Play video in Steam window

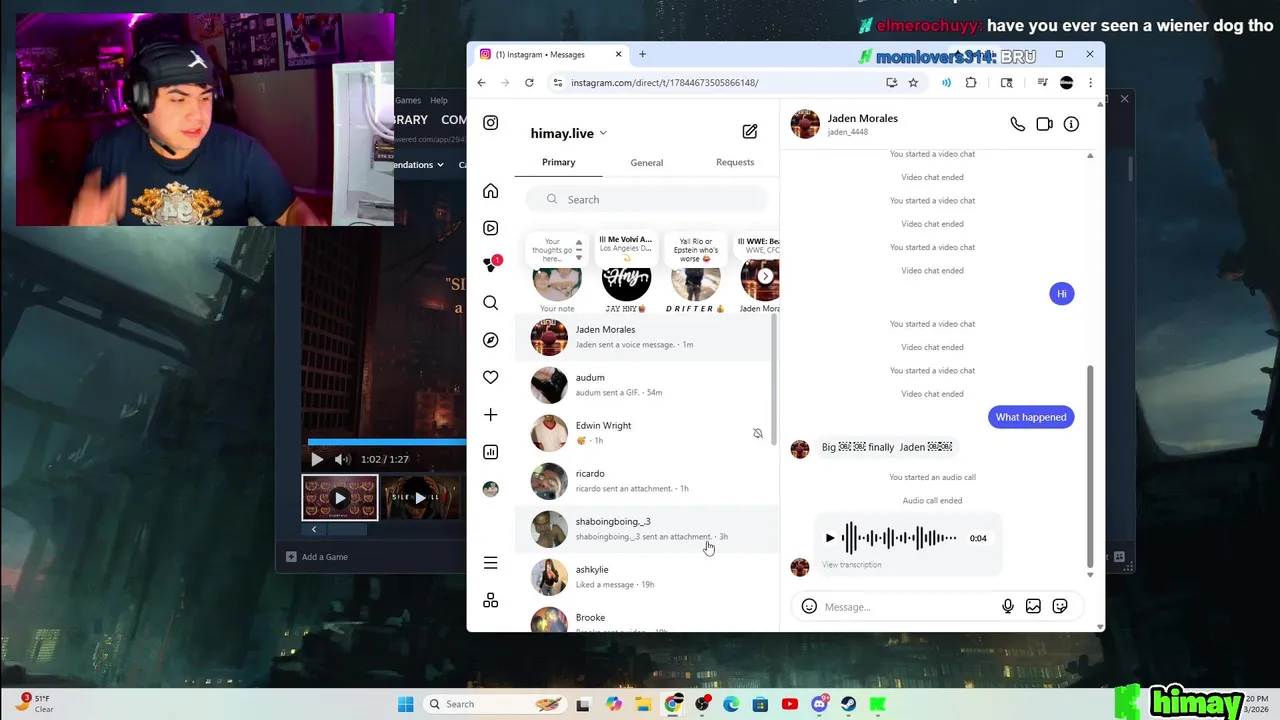click(x=317, y=459)
